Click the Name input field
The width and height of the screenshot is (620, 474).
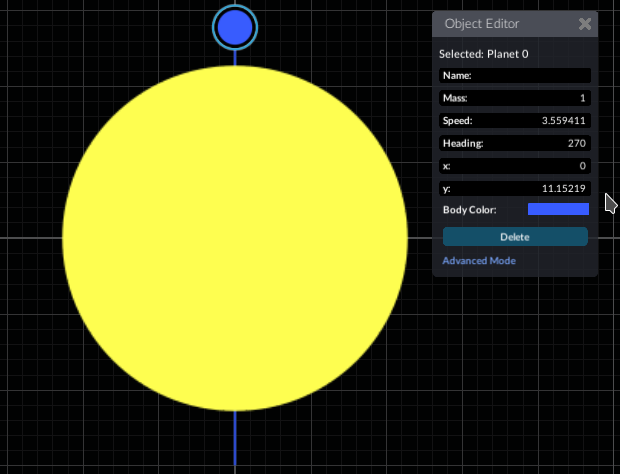530,75
